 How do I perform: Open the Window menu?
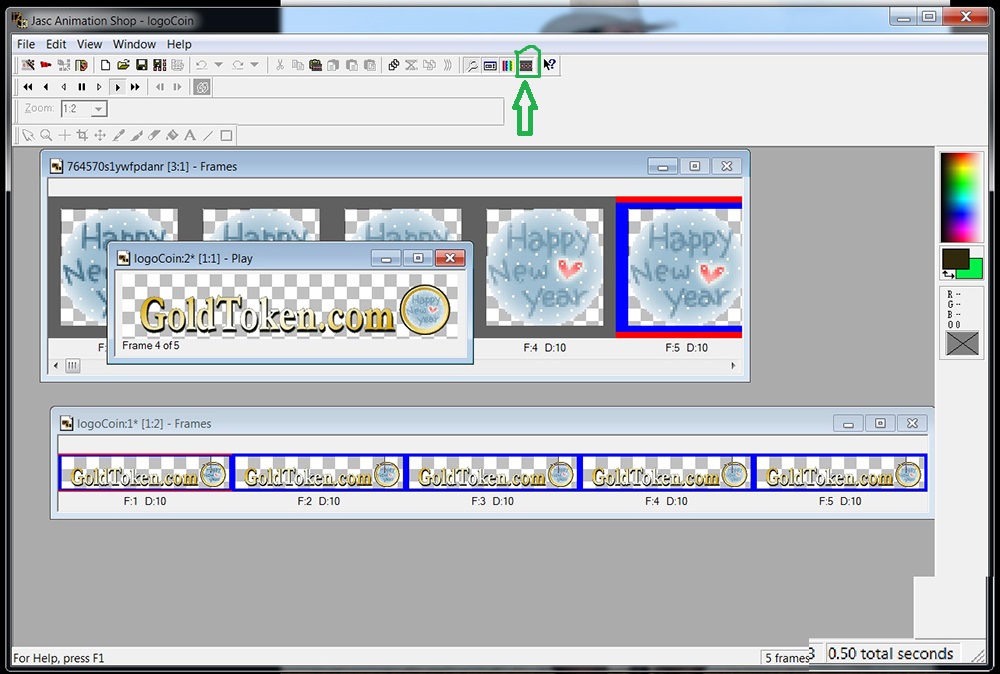pyautogui.click(x=134, y=44)
